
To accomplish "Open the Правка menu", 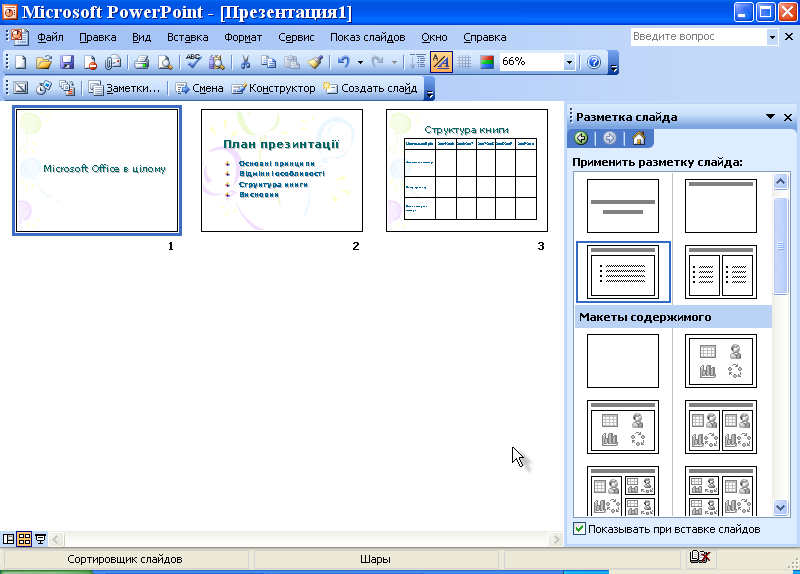I will 97,37.
